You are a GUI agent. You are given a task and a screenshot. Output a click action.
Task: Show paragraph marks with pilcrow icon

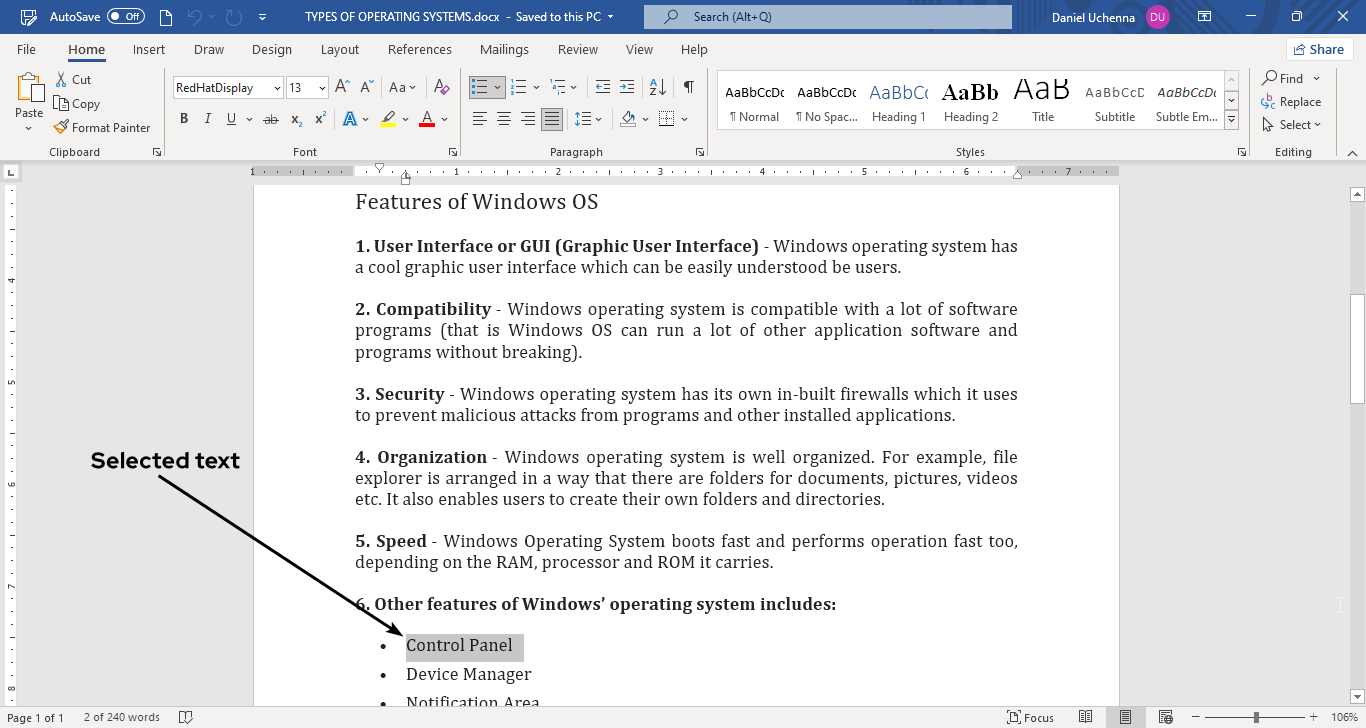point(689,88)
